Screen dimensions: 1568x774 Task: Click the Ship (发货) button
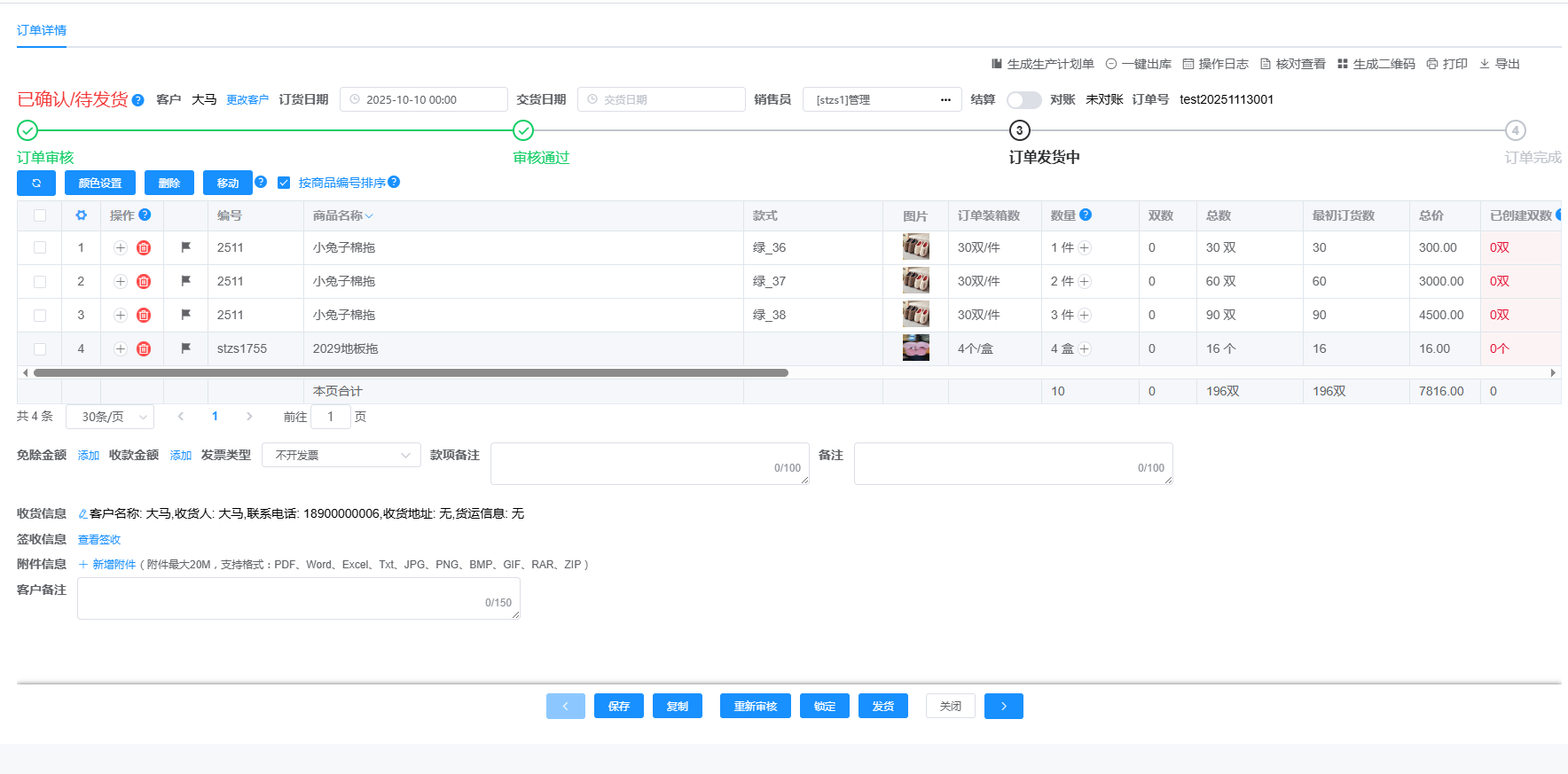click(x=882, y=706)
